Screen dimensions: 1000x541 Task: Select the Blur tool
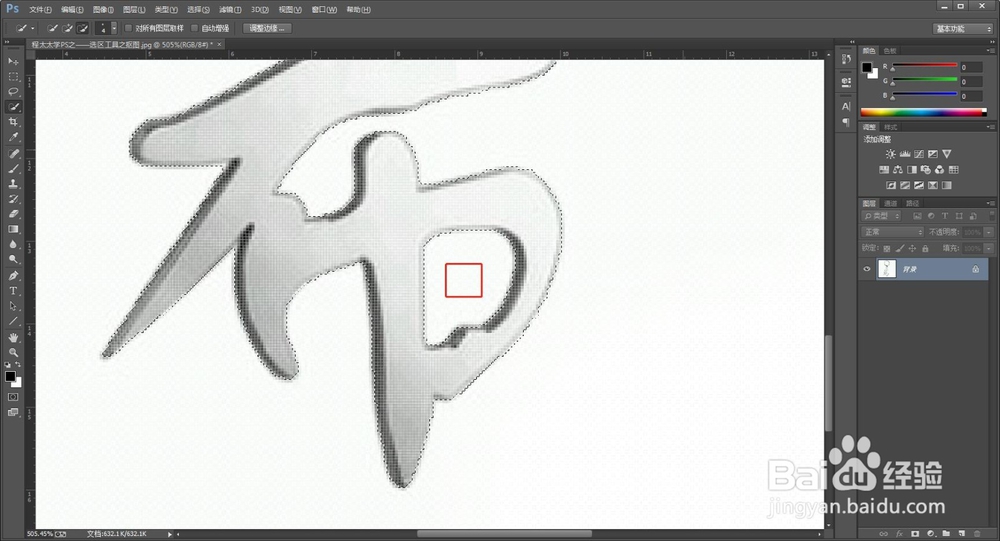coord(13,244)
